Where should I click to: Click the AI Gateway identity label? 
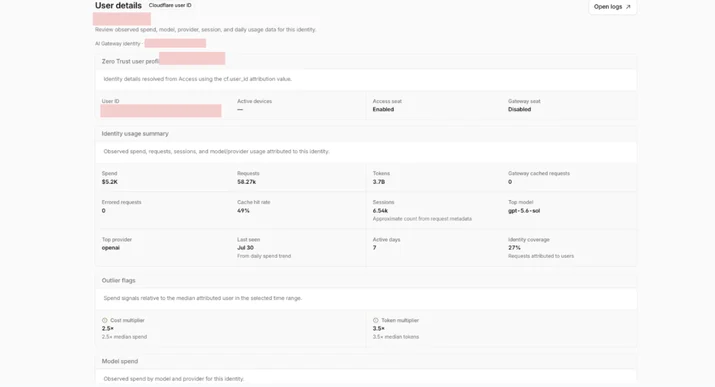(118, 44)
